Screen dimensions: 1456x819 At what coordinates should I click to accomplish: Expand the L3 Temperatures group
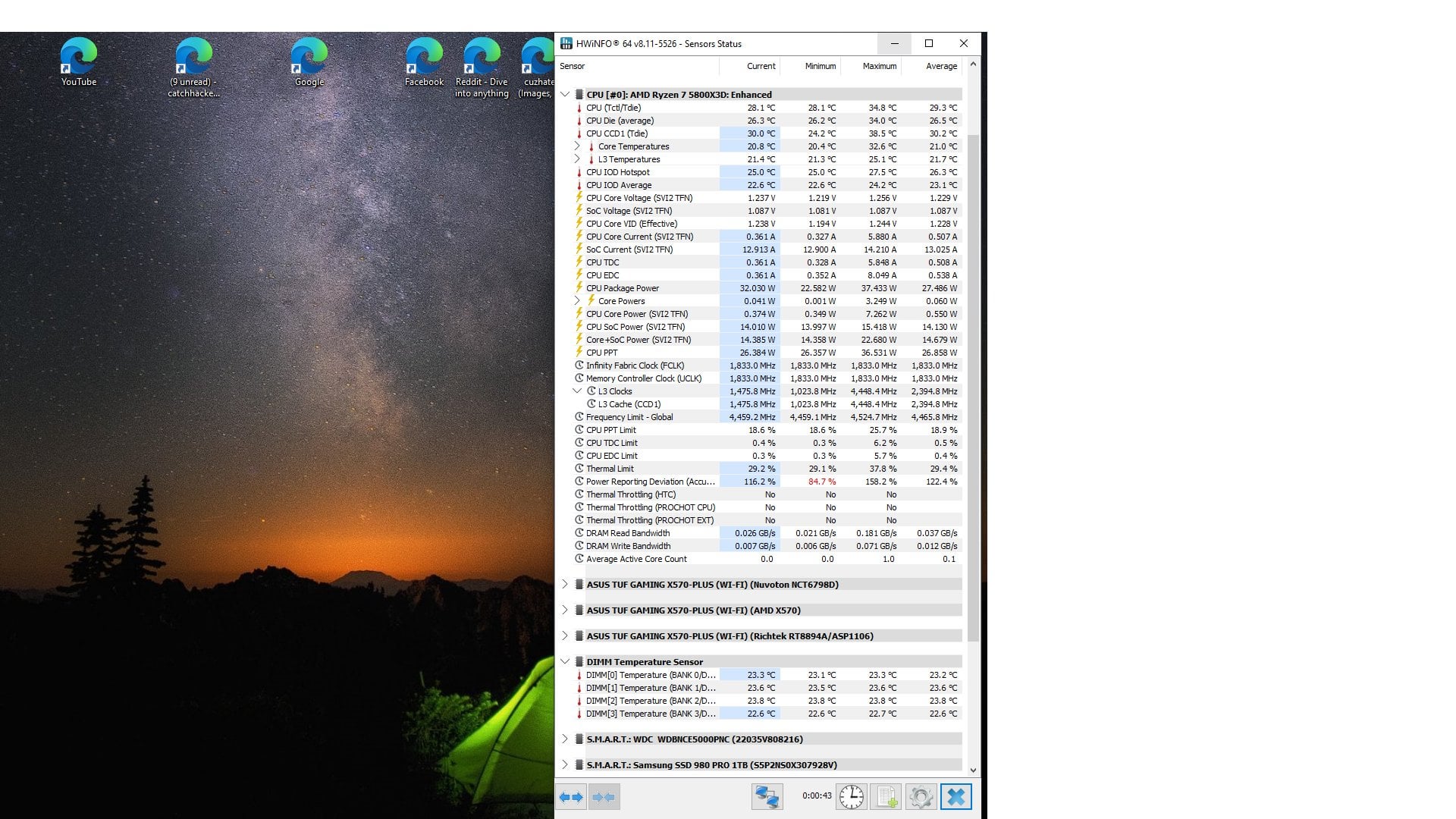[577, 159]
